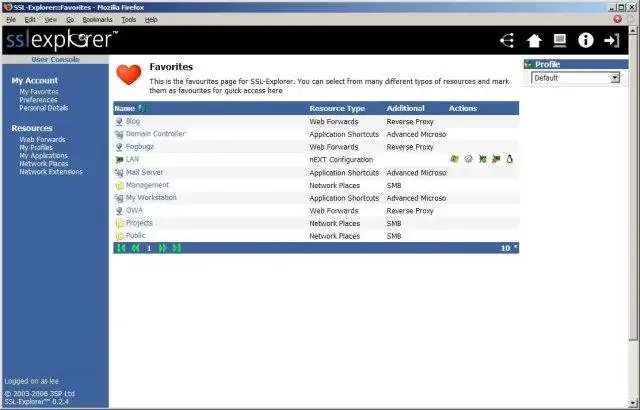This screenshot has height=410, width=640.
Task: Click the gray round action icon in LAN row
Action: pyautogui.click(x=468, y=159)
